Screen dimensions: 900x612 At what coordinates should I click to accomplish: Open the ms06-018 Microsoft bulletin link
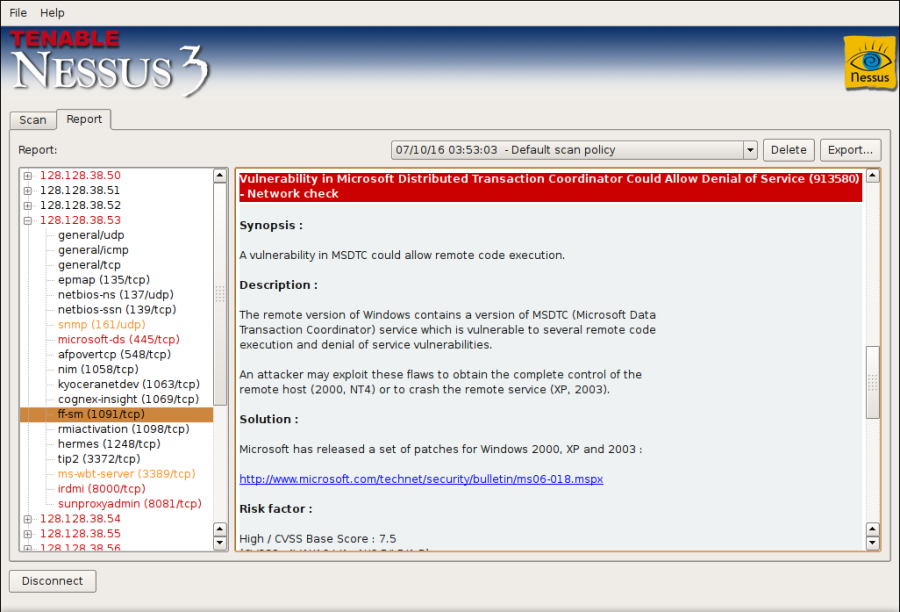[x=421, y=479]
